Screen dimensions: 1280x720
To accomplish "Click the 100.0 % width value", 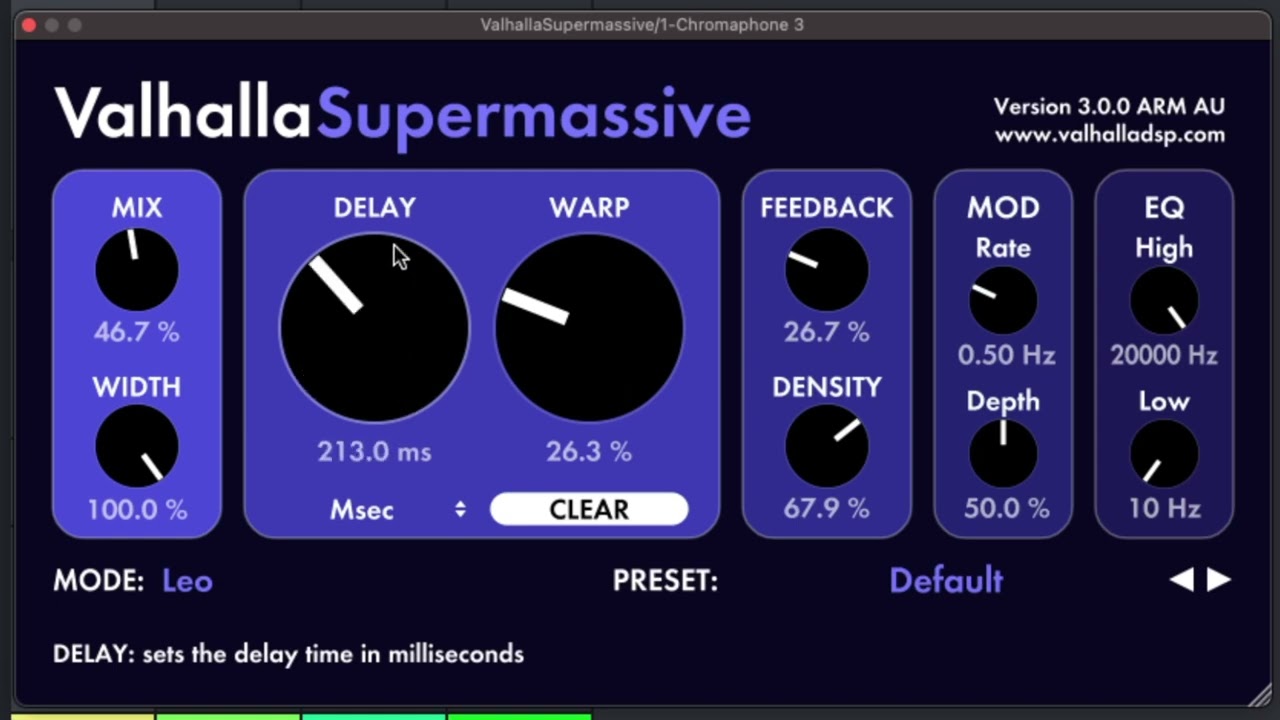I will (x=137, y=510).
